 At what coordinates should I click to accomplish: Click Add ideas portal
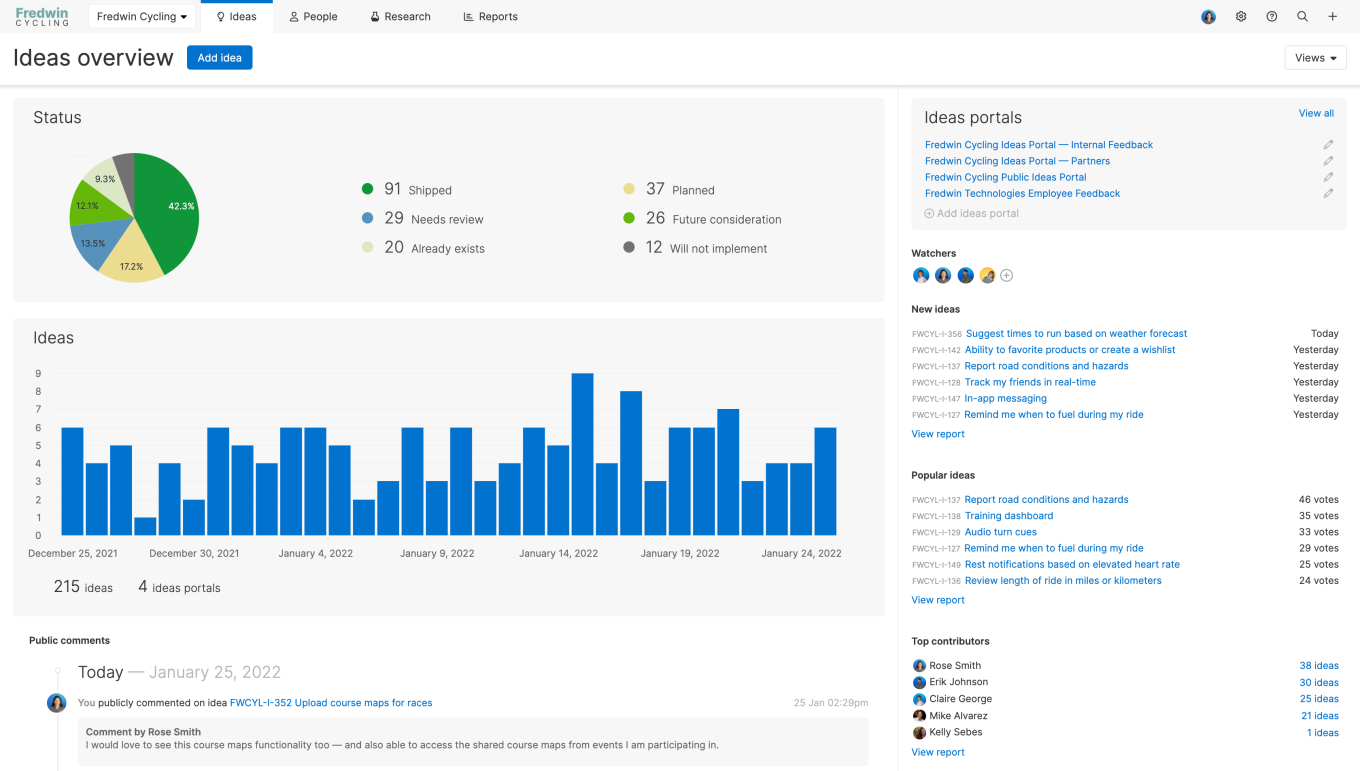pos(971,213)
